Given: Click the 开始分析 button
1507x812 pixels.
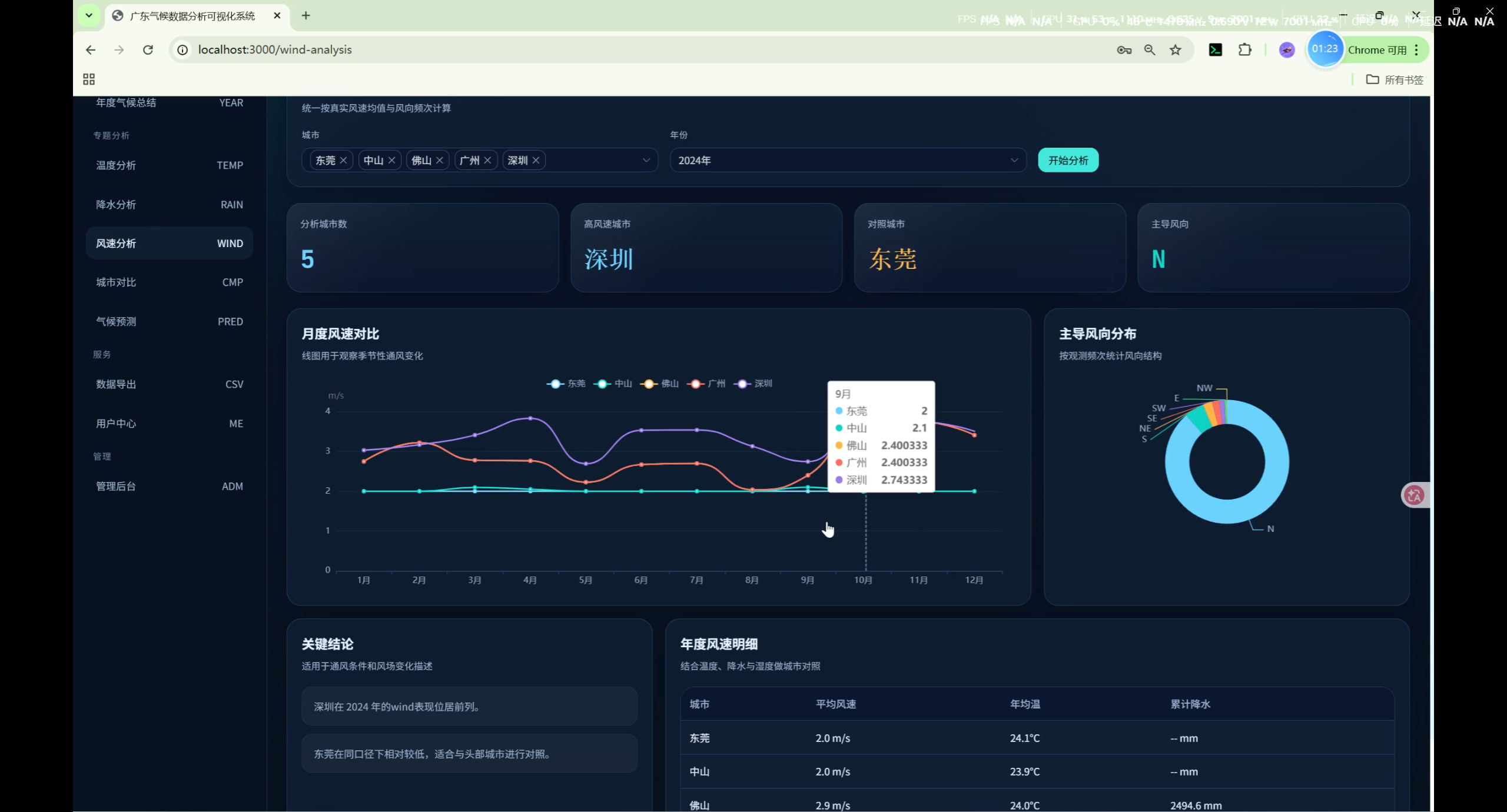Looking at the screenshot, I should pyautogui.click(x=1068, y=160).
